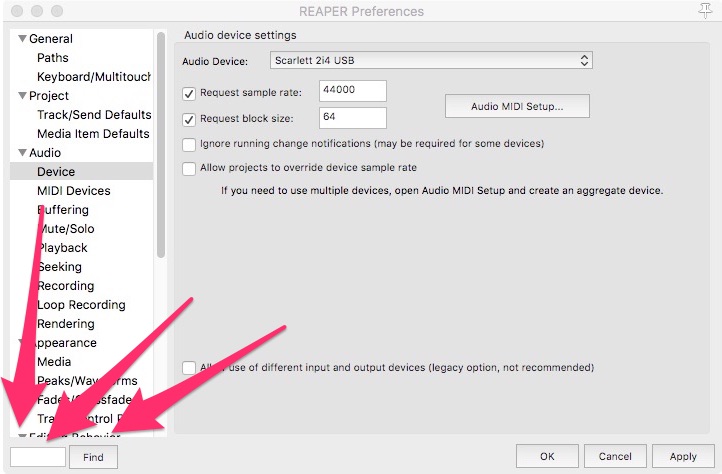The width and height of the screenshot is (722, 474).
Task: Select Keyboard/Multitouch preferences
Action: click(x=94, y=77)
